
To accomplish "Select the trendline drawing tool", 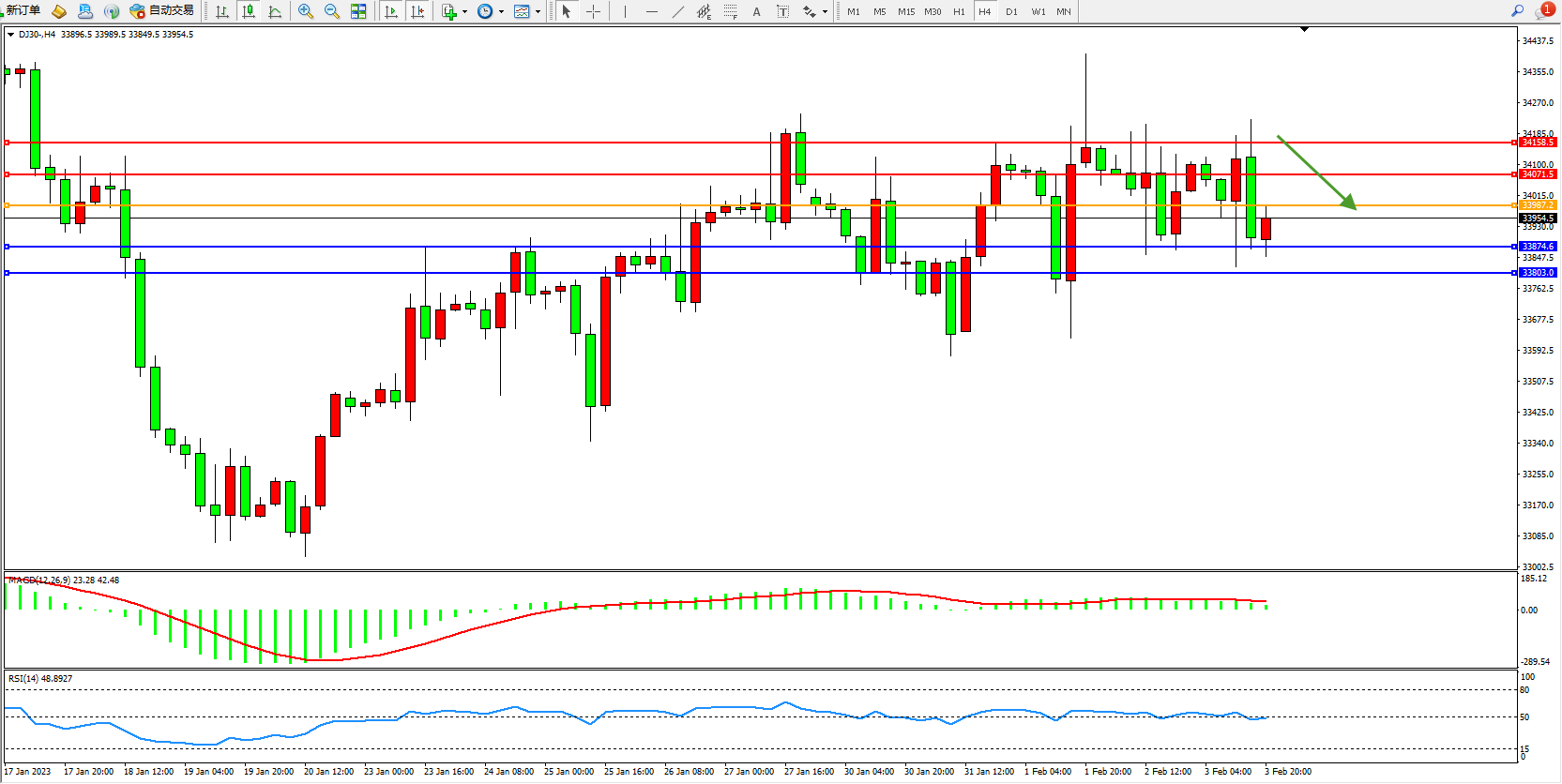I will coord(678,11).
